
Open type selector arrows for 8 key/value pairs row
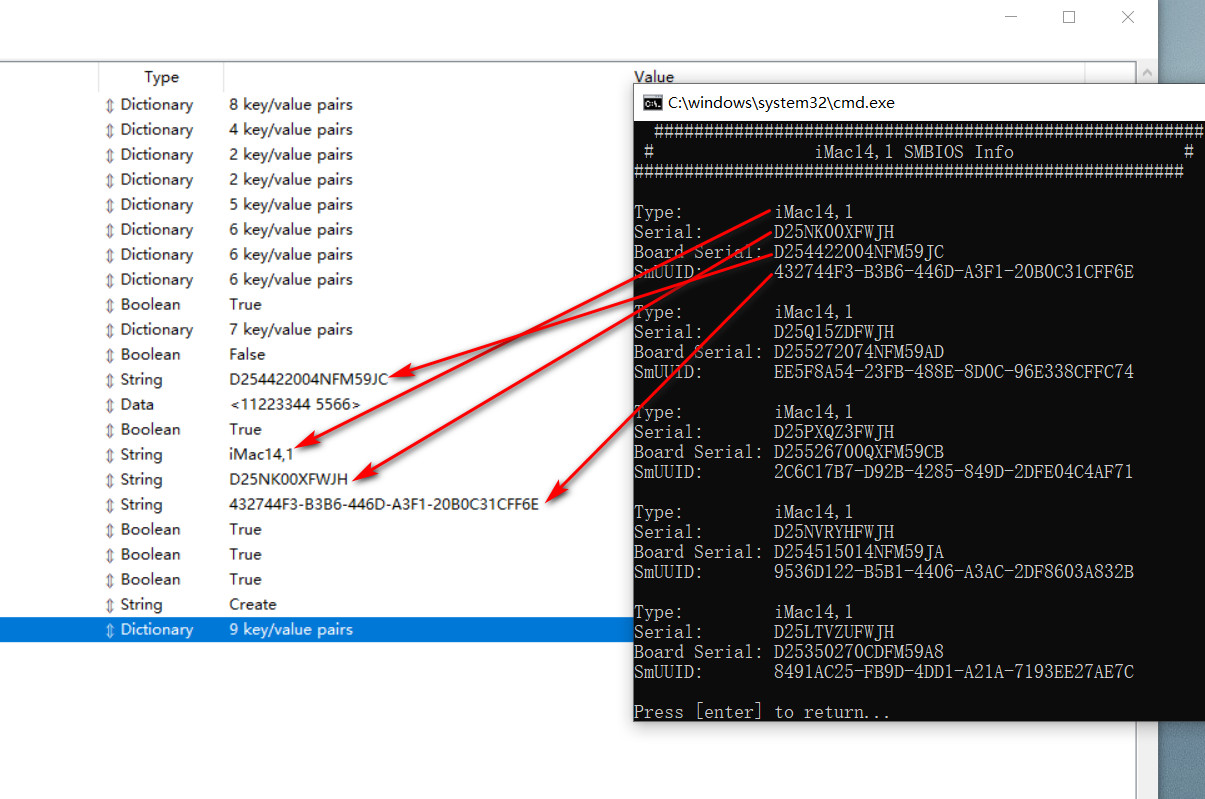coord(110,105)
